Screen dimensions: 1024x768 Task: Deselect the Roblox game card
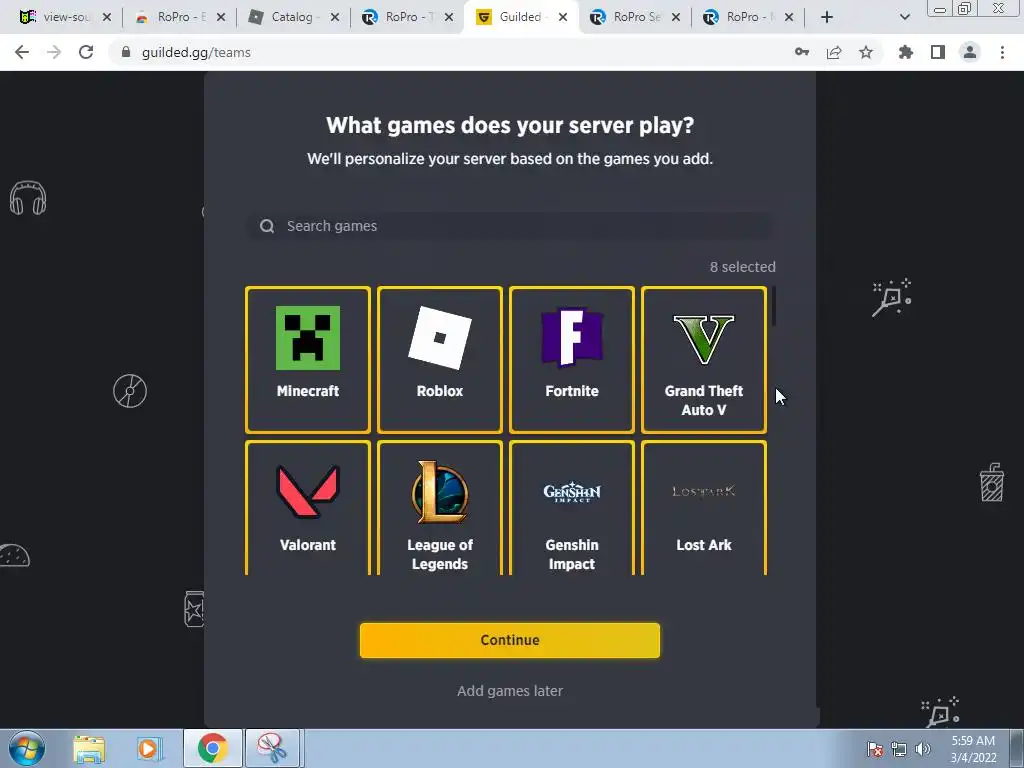tap(440, 360)
